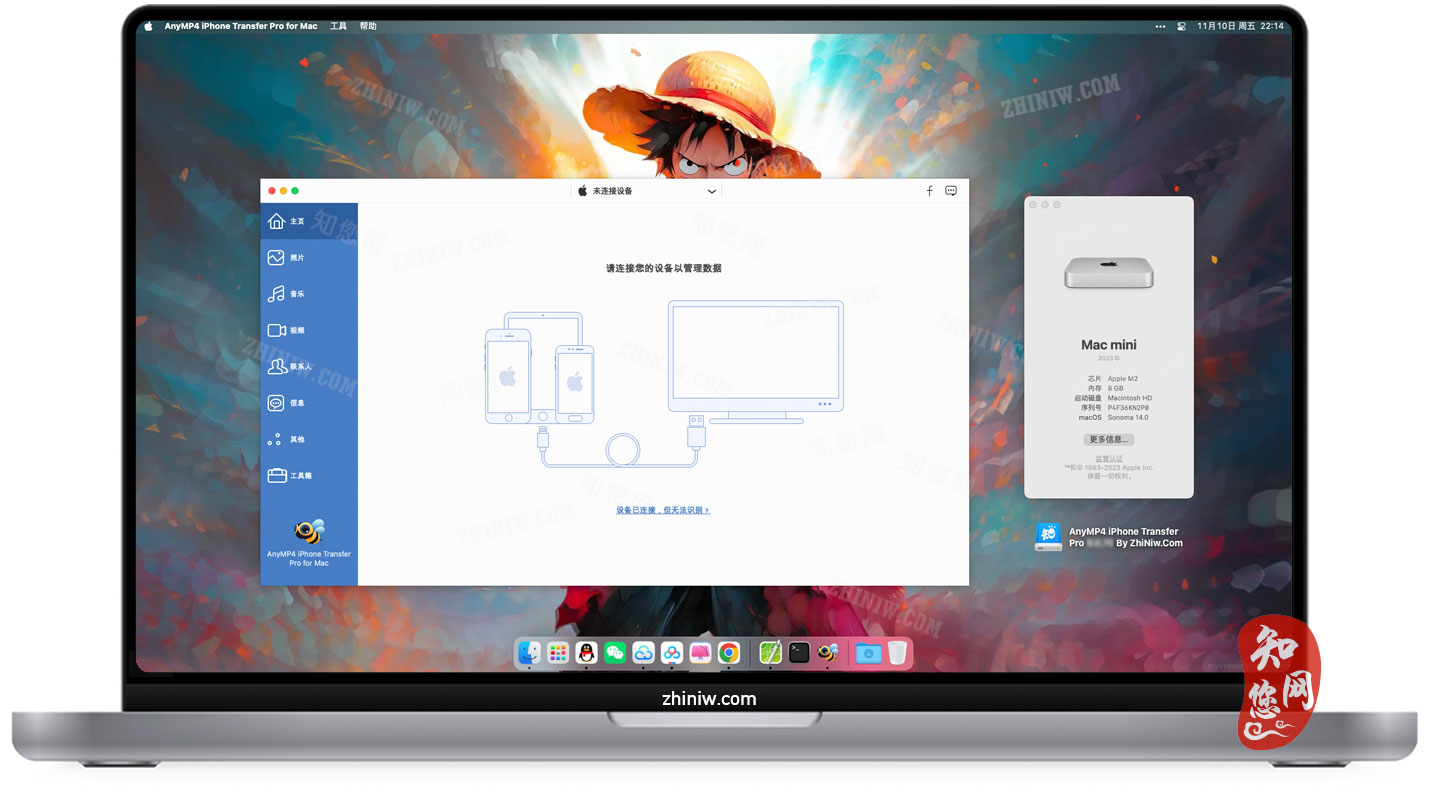Click the Sonoma 14.0 macOS version text

click(x=1128, y=417)
